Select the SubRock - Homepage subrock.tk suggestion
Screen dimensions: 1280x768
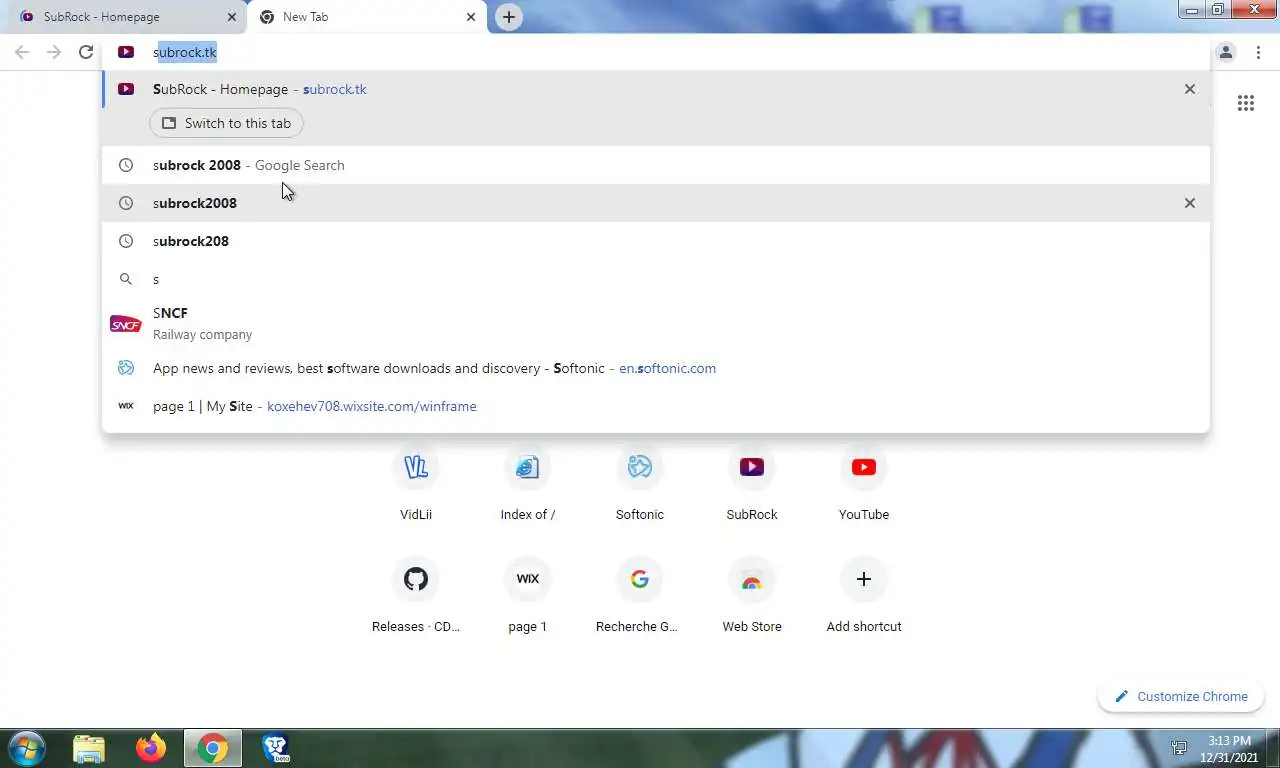point(656,89)
